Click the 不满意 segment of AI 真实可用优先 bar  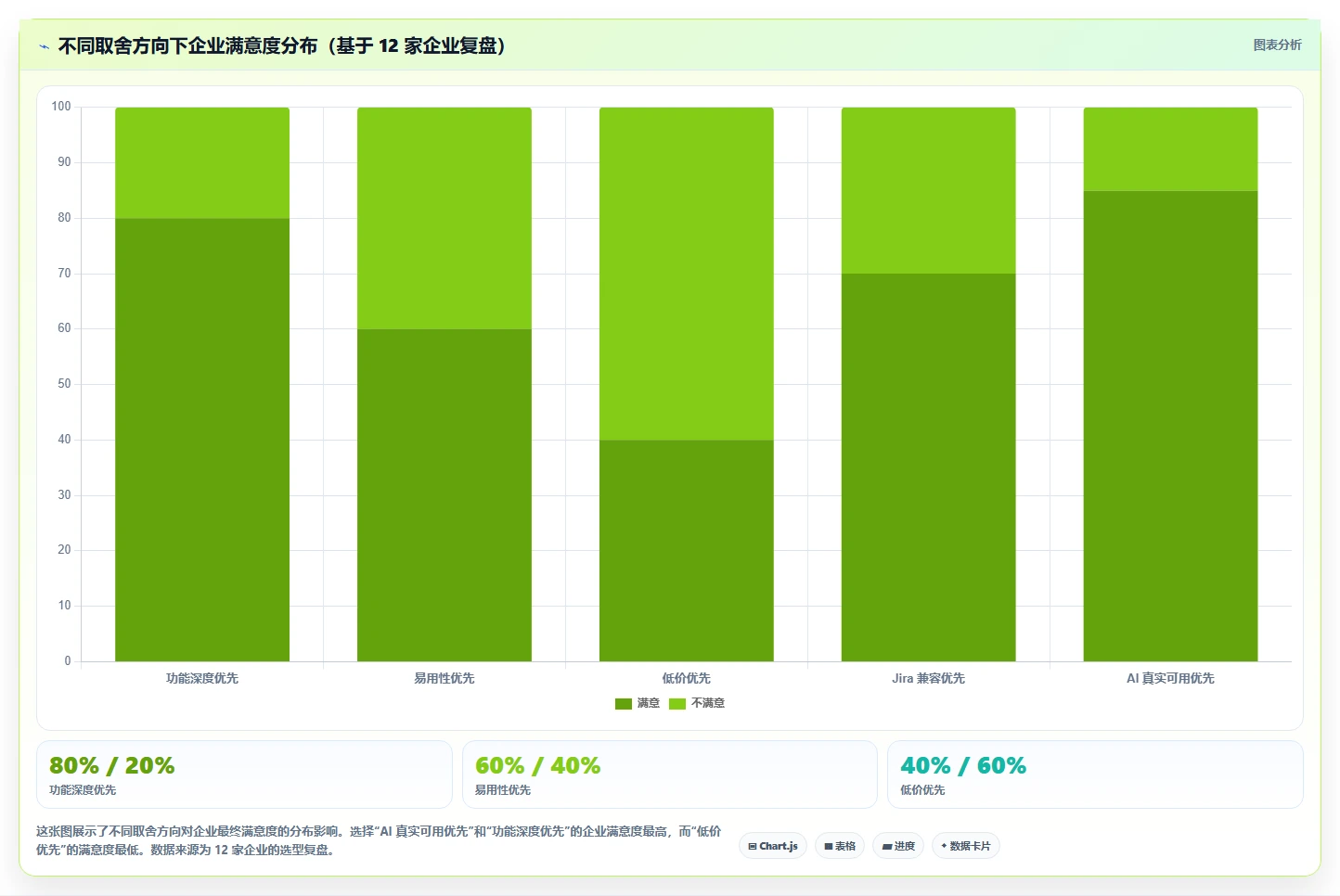point(1171,149)
